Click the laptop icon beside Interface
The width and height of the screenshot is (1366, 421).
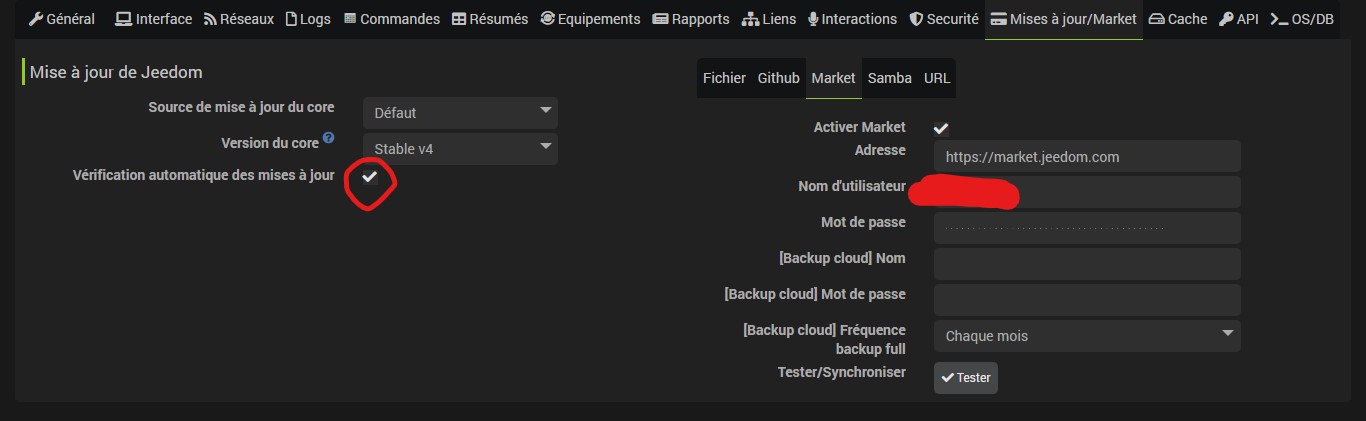[x=123, y=19]
